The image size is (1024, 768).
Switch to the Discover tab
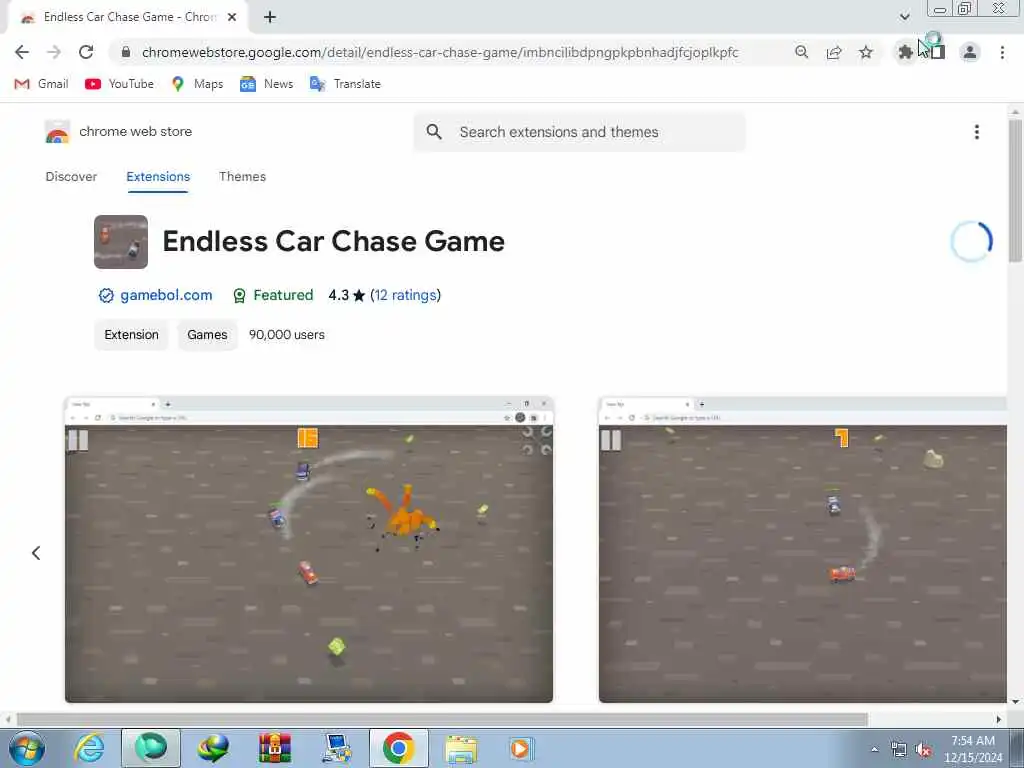tap(71, 176)
